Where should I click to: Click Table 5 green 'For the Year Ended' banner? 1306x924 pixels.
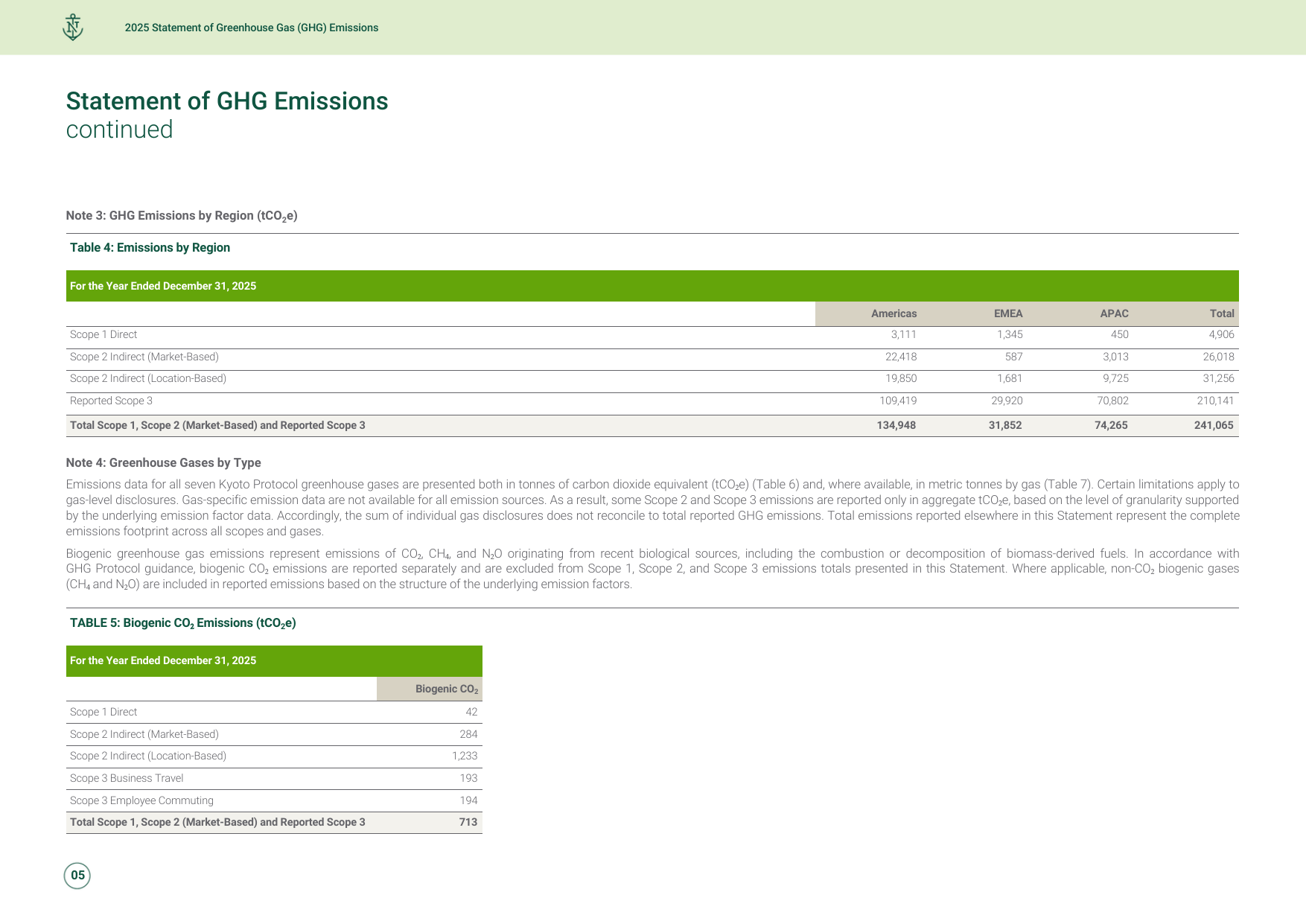coord(274,661)
